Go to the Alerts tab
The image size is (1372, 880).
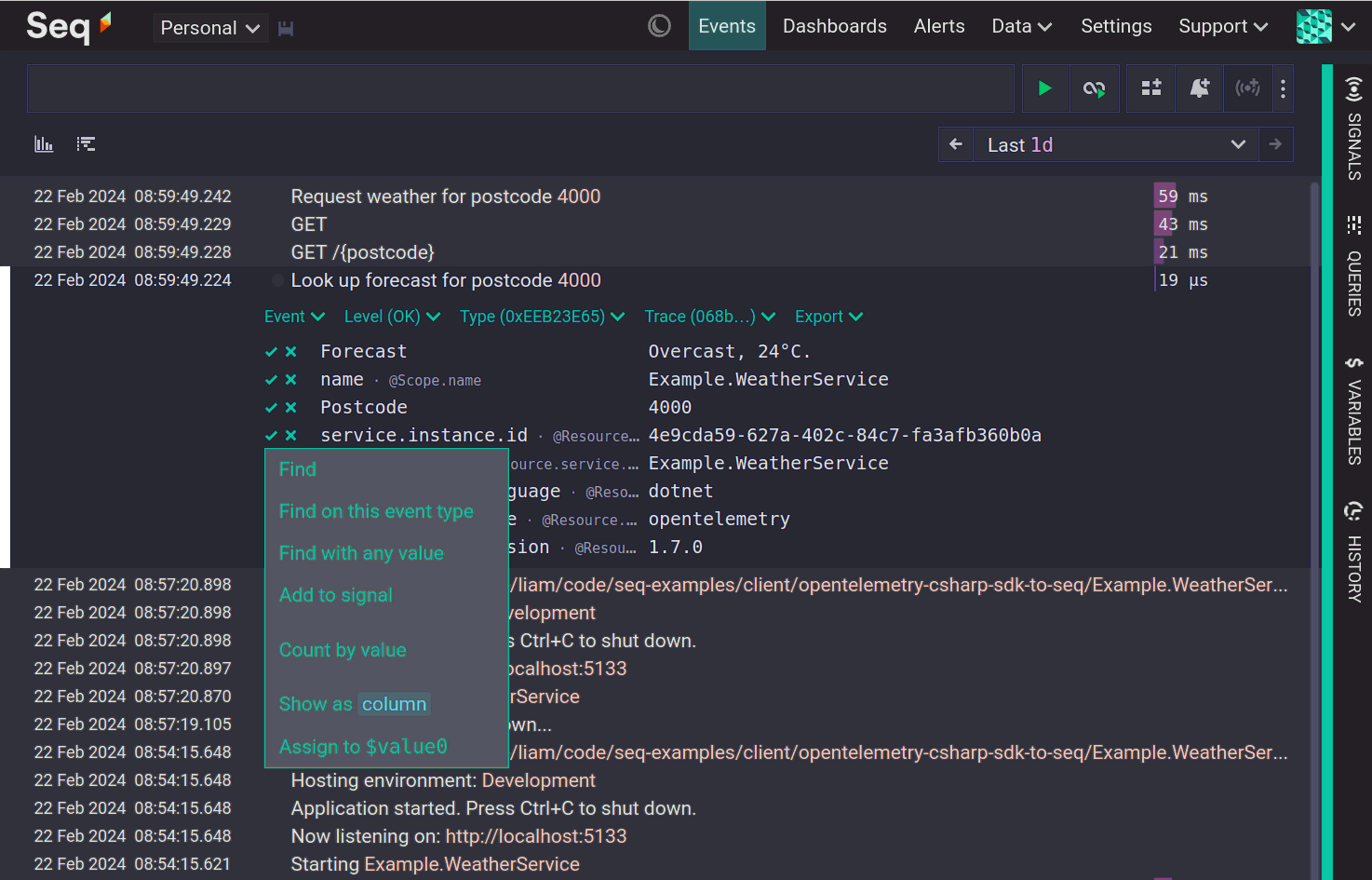point(939,26)
